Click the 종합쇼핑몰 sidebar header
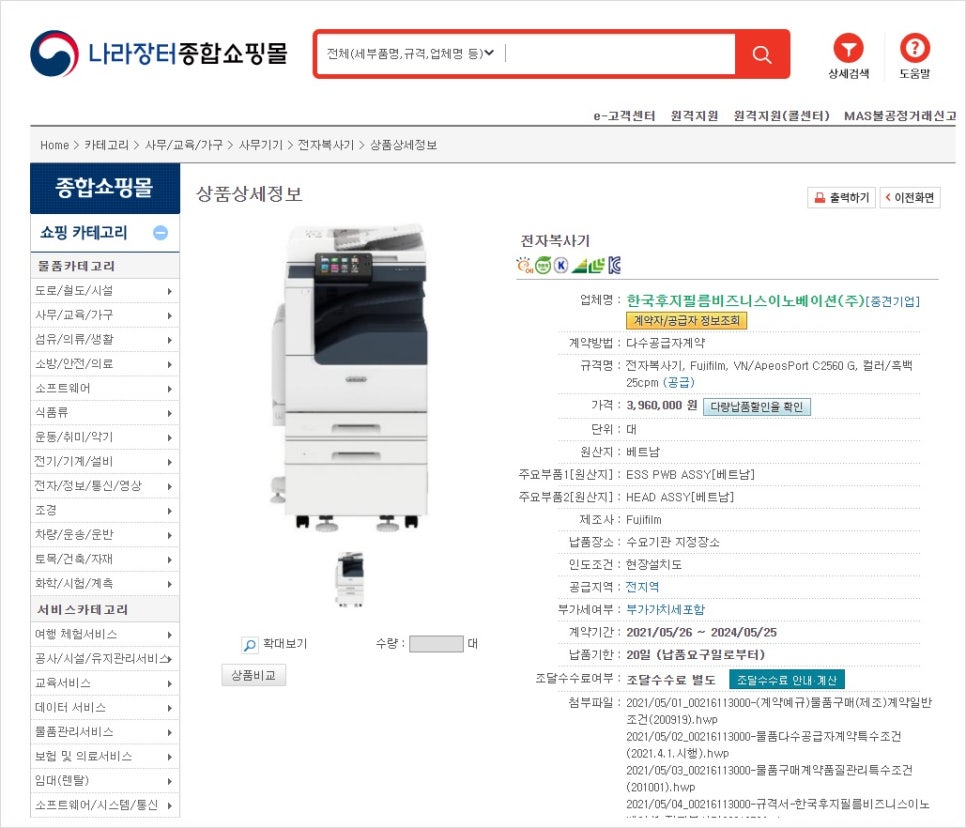966x828 pixels. [105, 188]
